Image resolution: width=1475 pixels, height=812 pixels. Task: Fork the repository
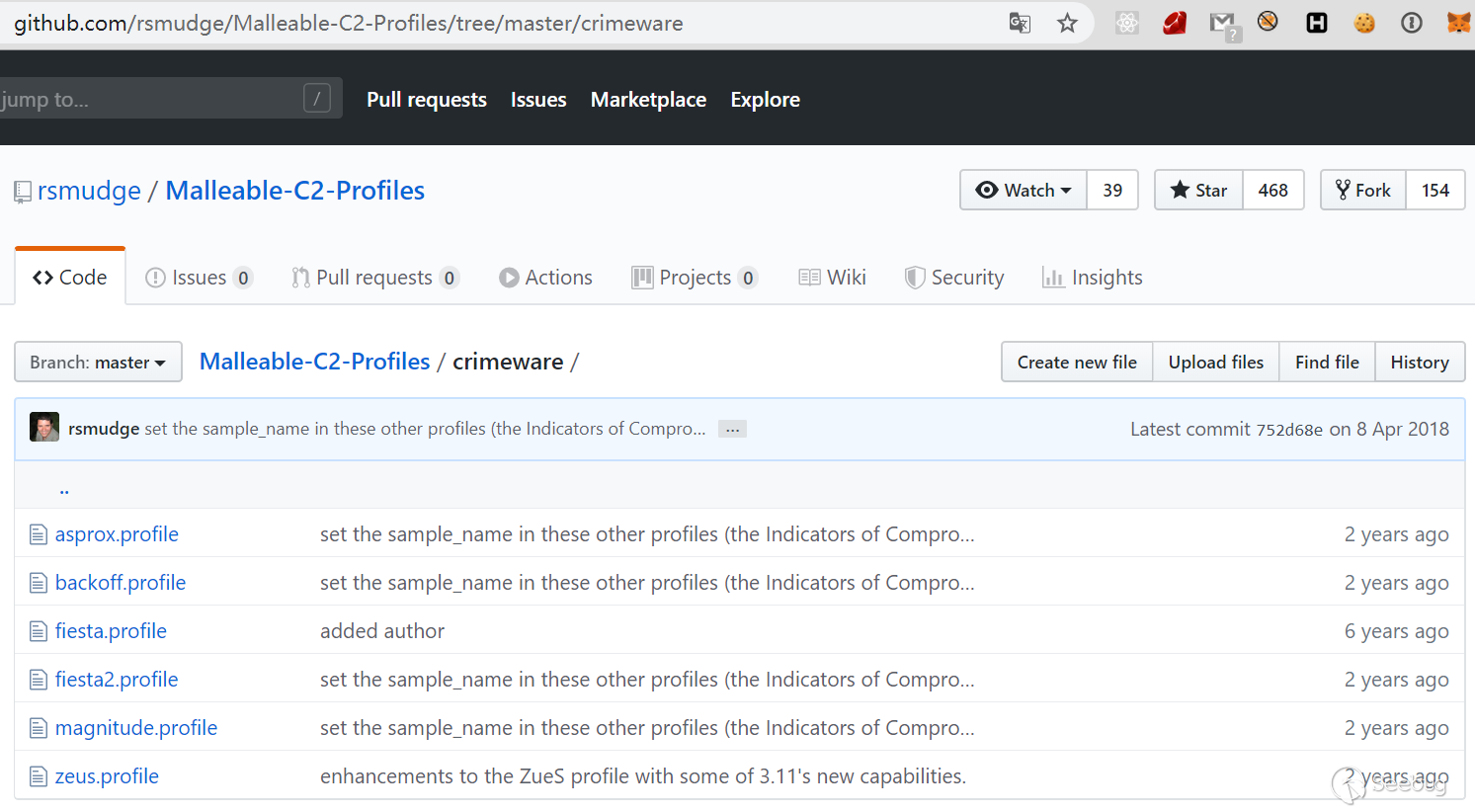[1362, 190]
